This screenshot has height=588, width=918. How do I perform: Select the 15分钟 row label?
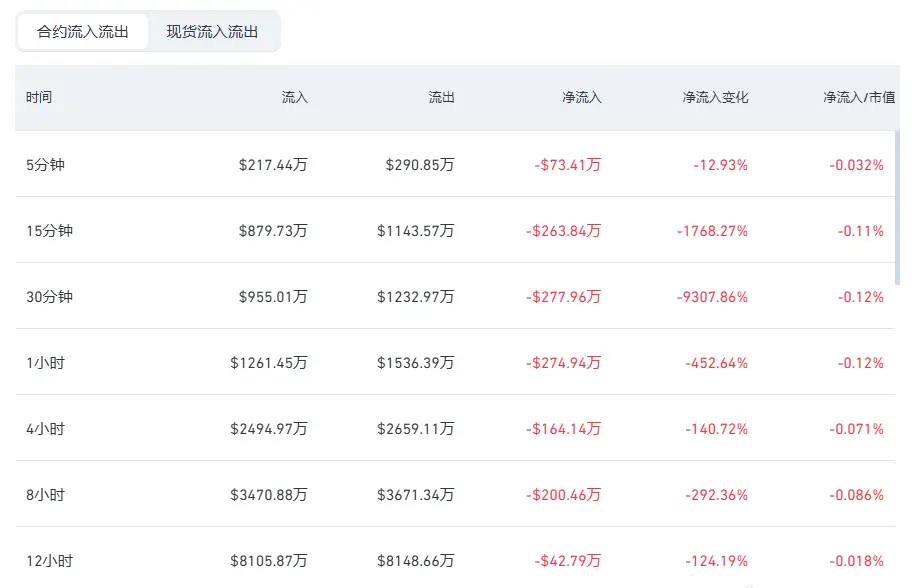click(x=49, y=231)
